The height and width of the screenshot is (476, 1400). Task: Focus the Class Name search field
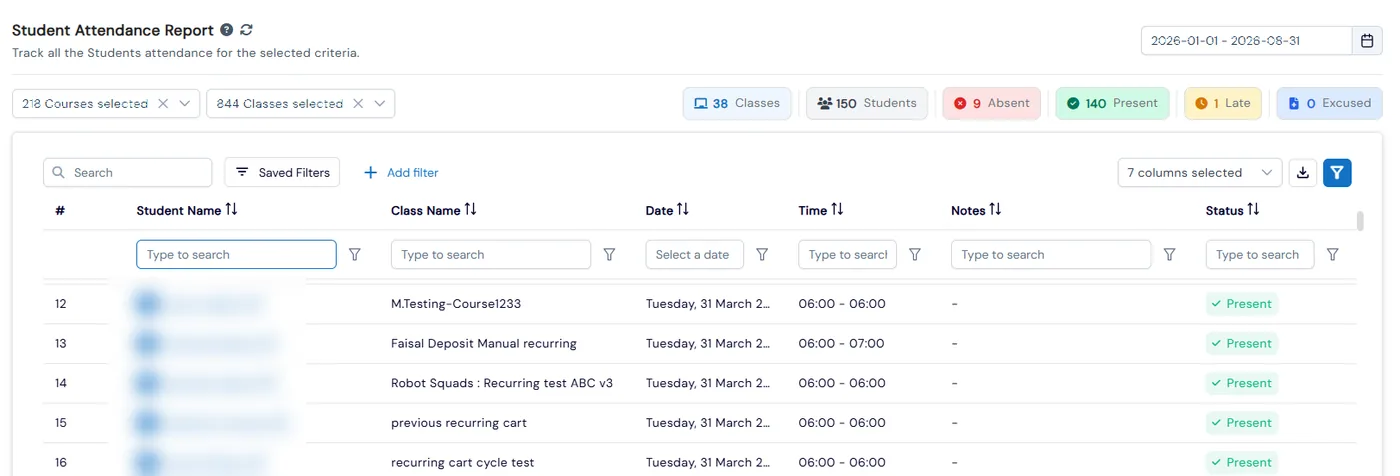point(491,255)
